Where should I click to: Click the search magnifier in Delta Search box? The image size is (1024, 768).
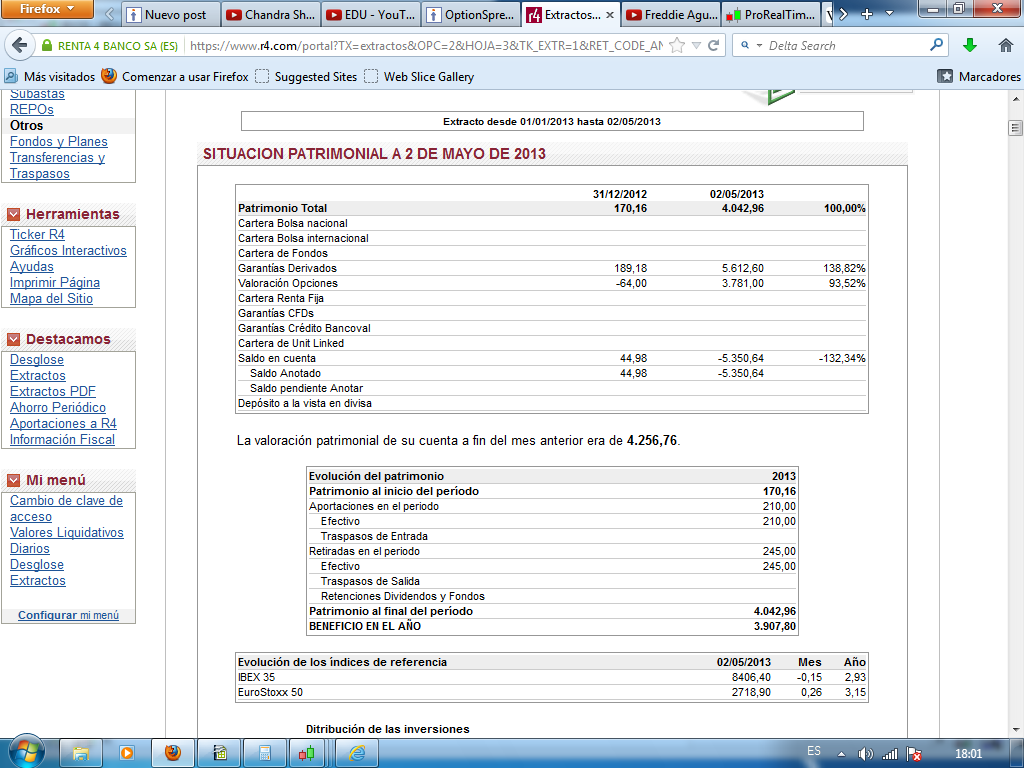pos(936,45)
